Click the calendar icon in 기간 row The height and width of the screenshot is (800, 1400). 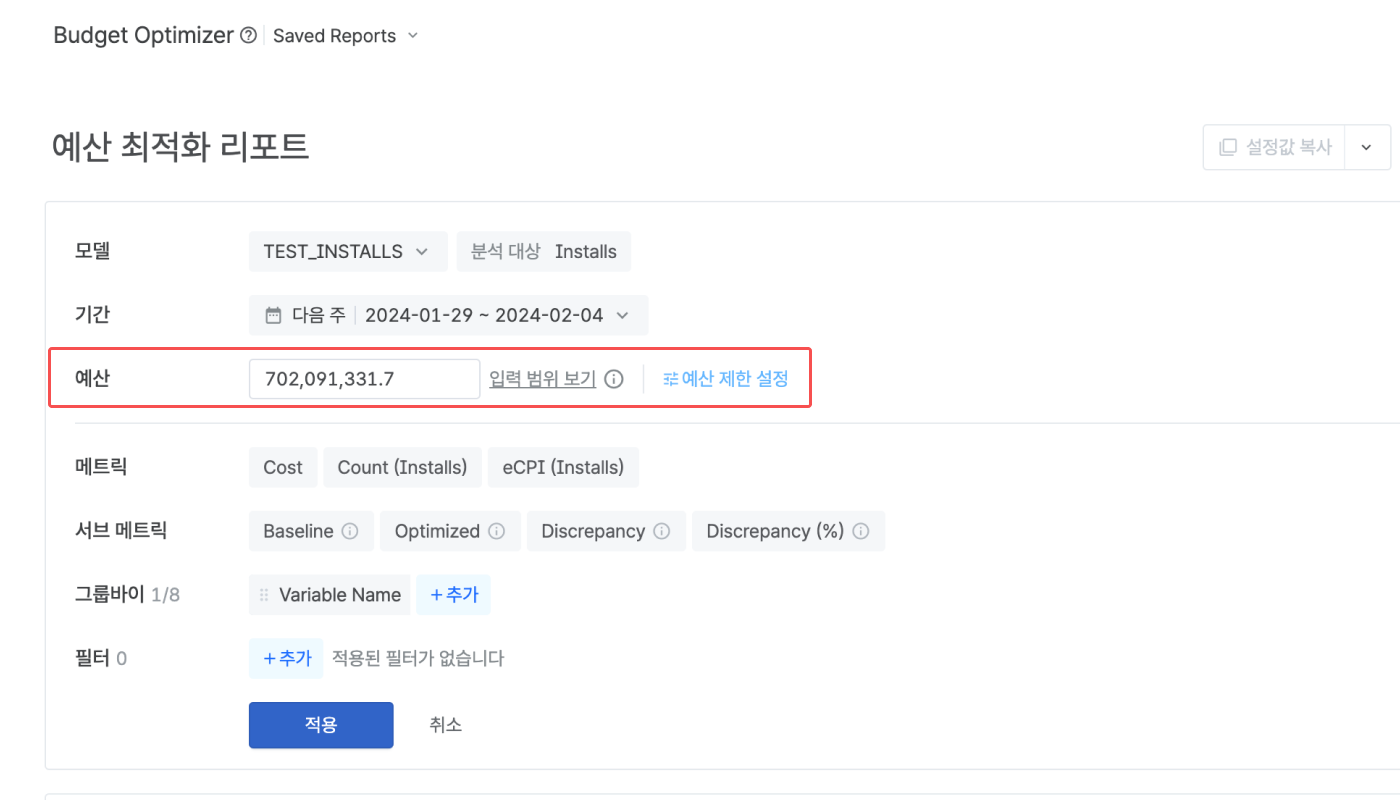(273, 315)
